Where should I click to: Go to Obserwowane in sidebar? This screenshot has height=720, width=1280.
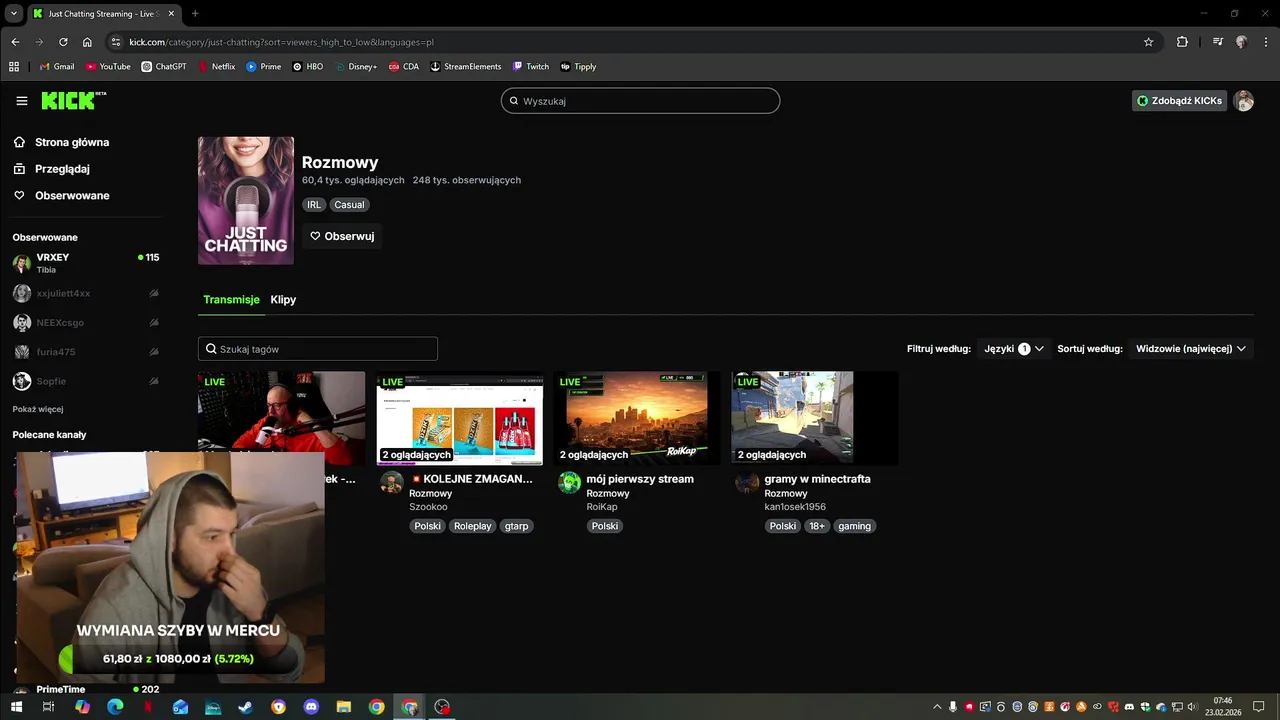pos(72,196)
